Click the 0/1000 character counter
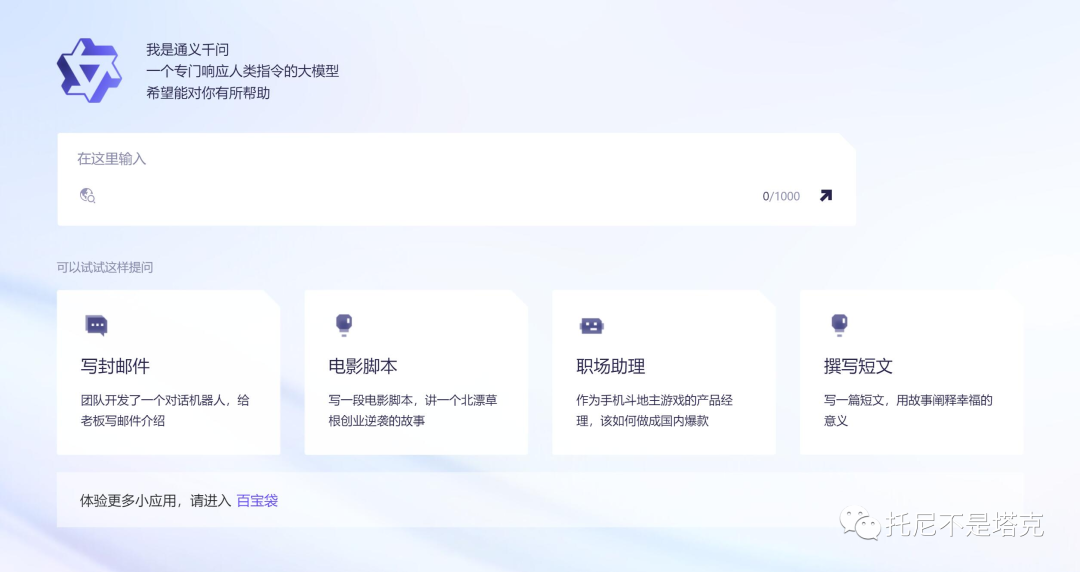 click(781, 196)
